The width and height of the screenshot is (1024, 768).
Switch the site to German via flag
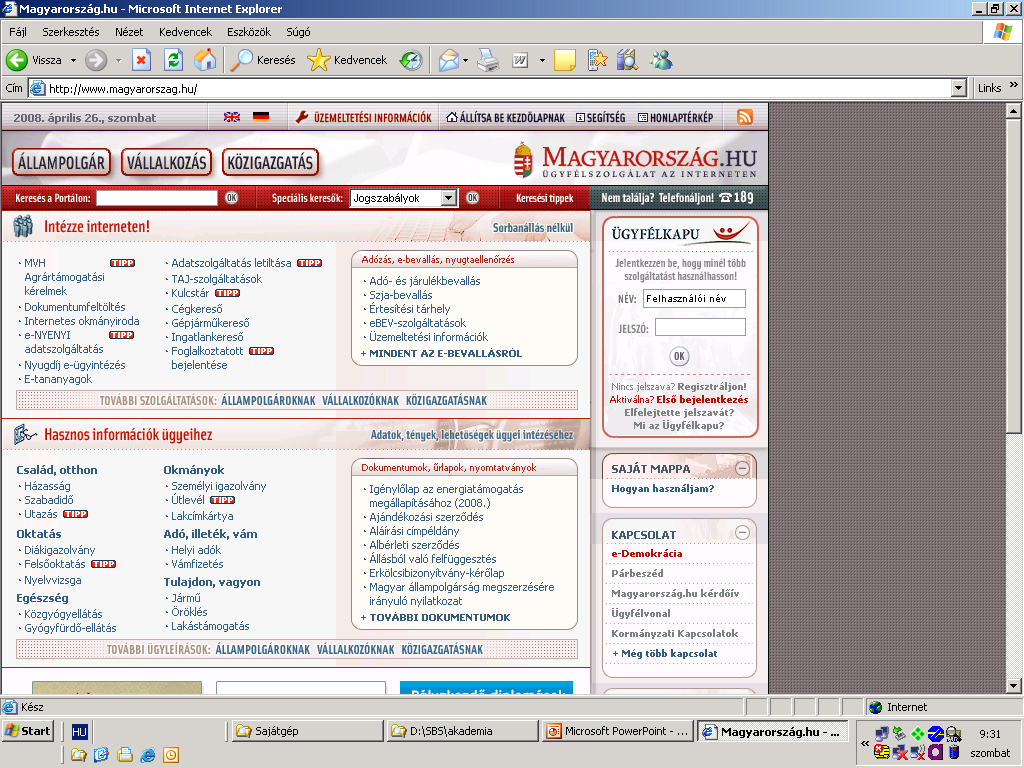click(261, 117)
